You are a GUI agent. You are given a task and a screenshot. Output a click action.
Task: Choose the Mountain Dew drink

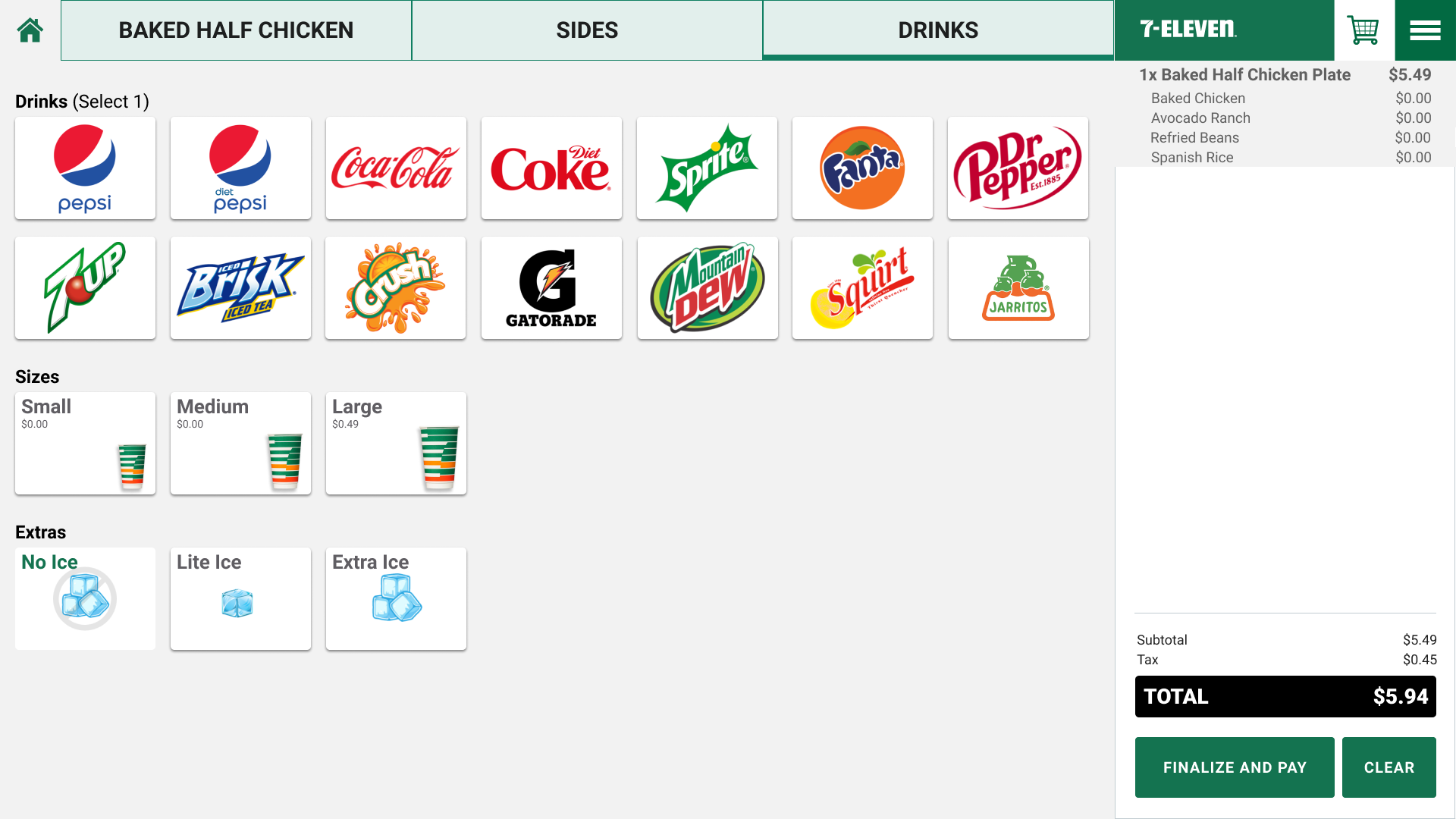708,288
